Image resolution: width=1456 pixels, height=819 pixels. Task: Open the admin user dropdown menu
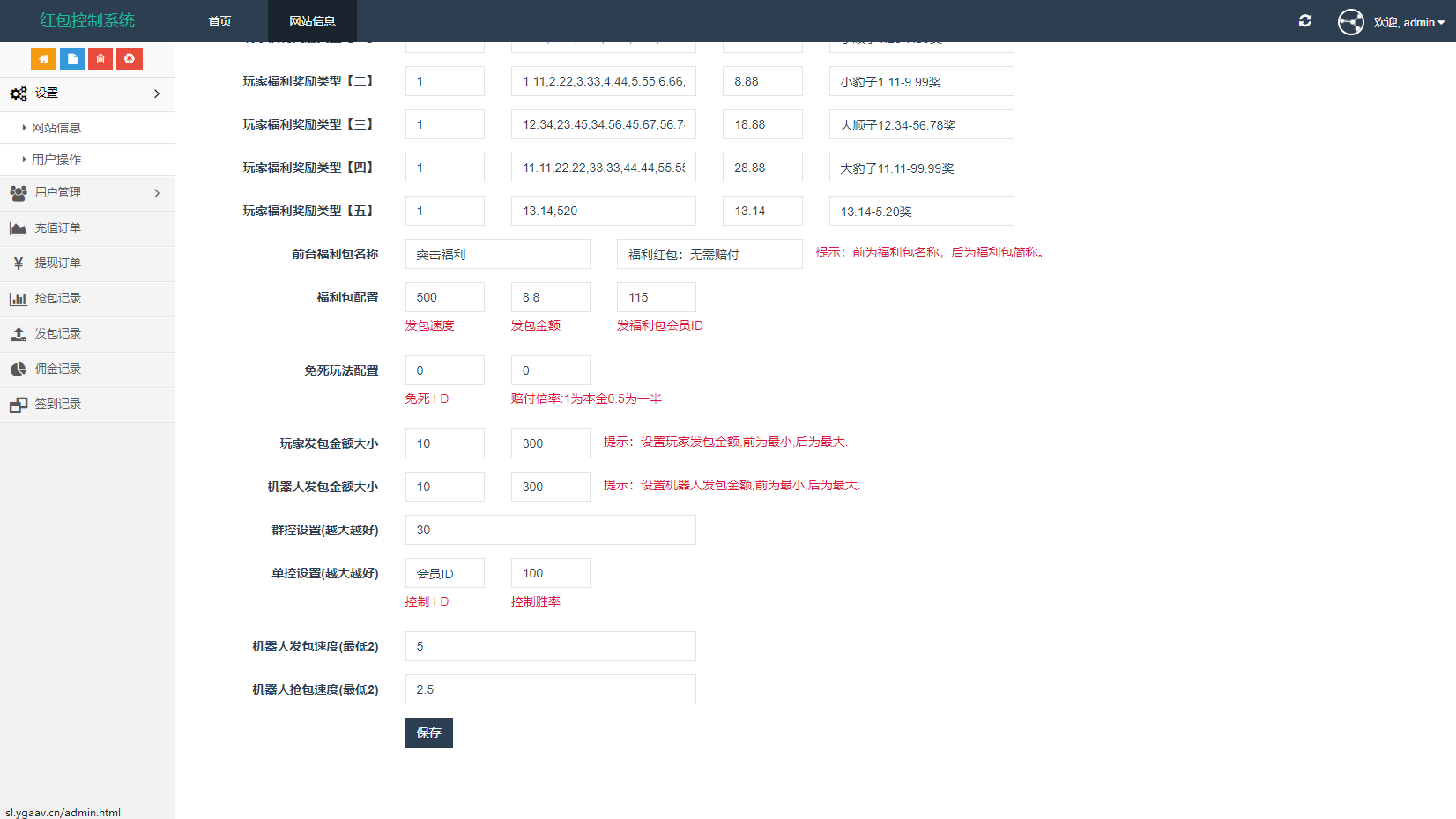1409,22
